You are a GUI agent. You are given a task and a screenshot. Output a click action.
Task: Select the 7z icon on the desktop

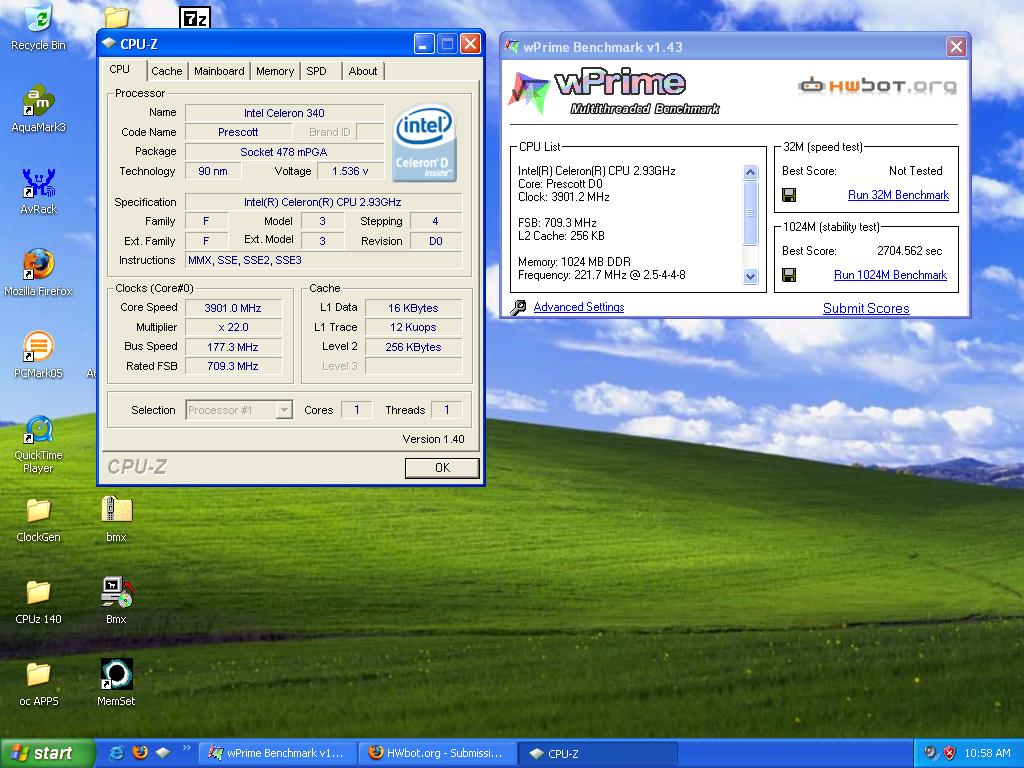[x=194, y=18]
